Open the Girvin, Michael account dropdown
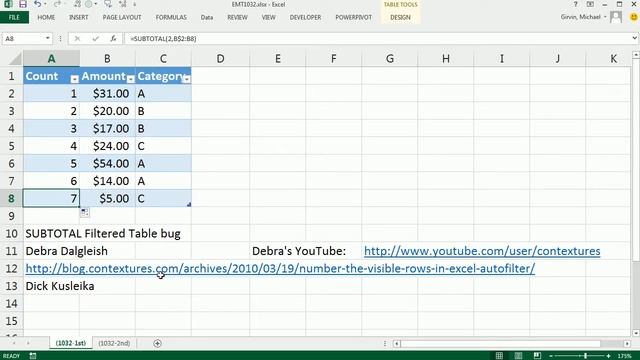This screenshot has height=360, width=640. point(583,17)
